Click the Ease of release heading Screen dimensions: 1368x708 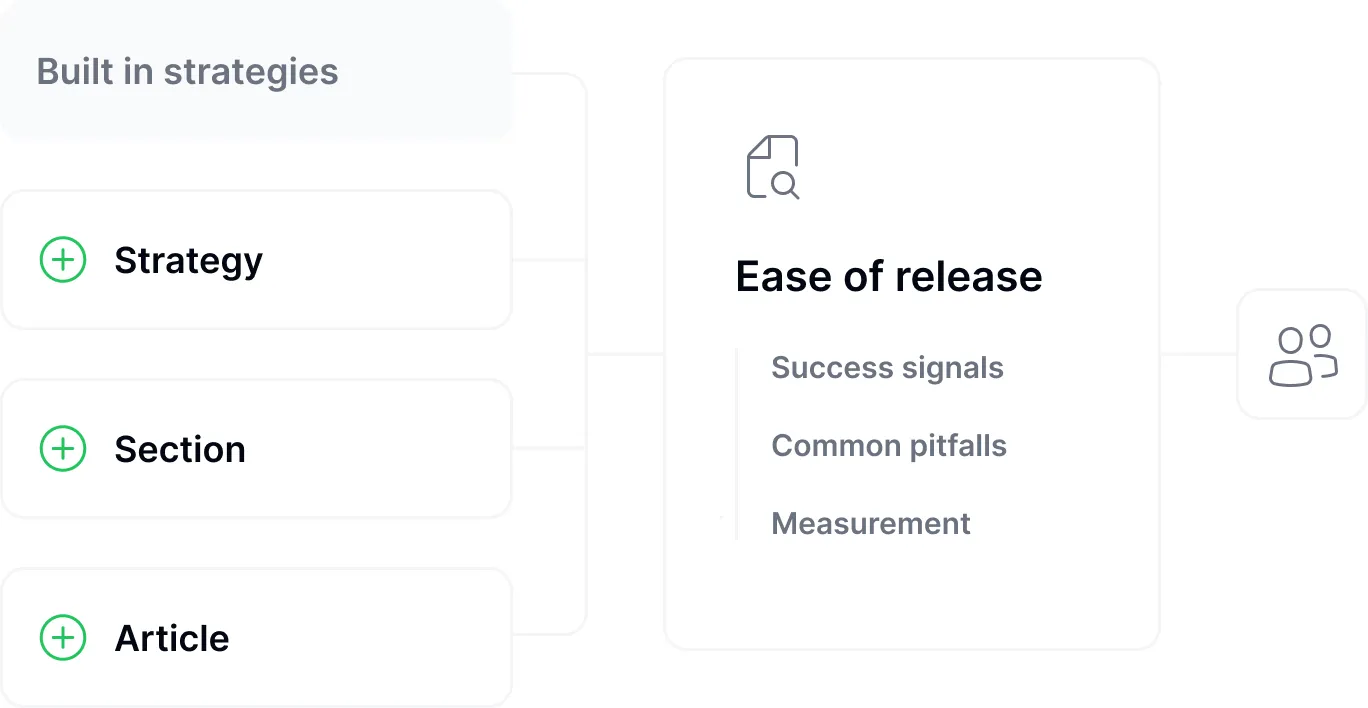click(x=889, y=276)
